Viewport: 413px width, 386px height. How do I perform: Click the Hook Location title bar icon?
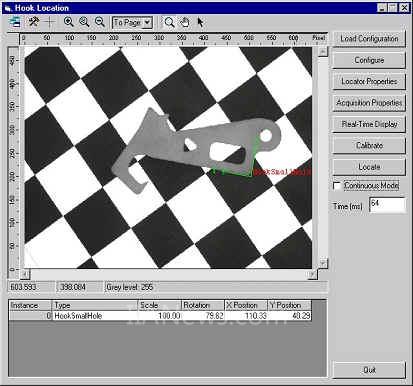tap(8, 8)
